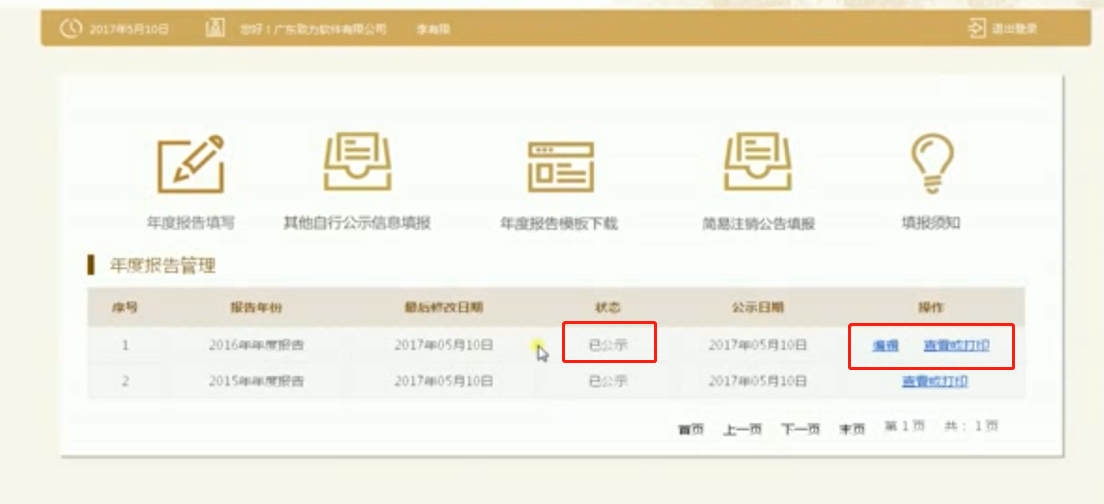Click the building icon beside the company name
1104x504 pixels.
215,29
